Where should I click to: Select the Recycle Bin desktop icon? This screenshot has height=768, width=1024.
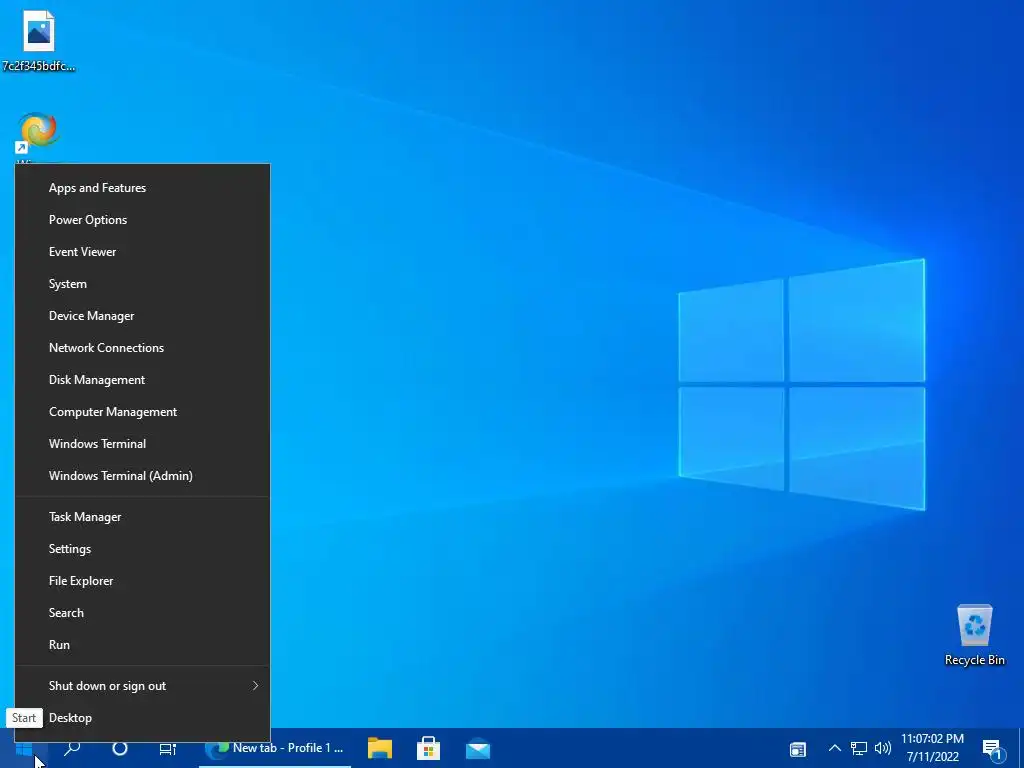pyautogui.click(x=974, y=635)
